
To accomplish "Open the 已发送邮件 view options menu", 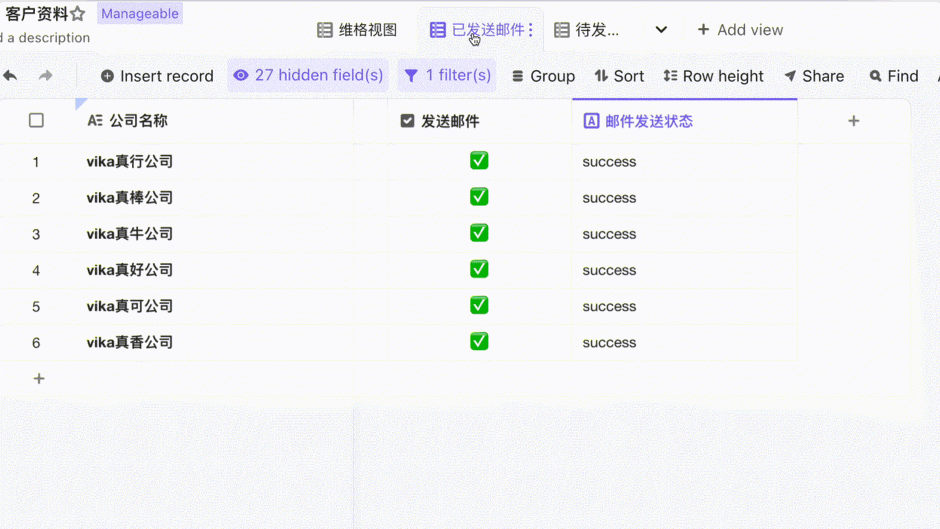I will 530,30.
